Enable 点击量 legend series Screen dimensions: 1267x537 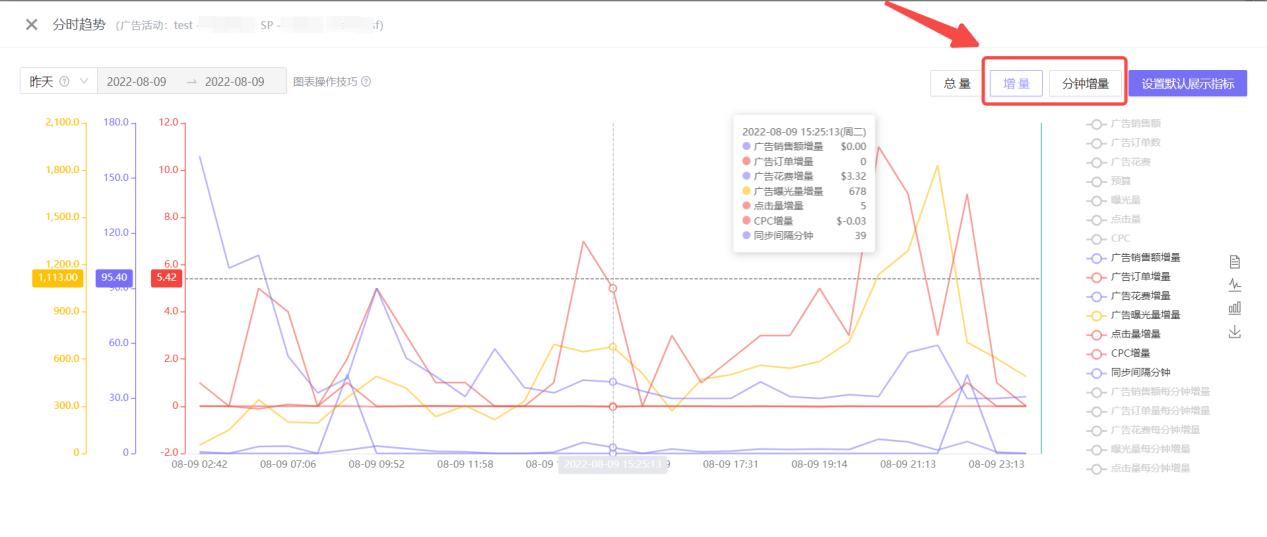point(1115,219)
